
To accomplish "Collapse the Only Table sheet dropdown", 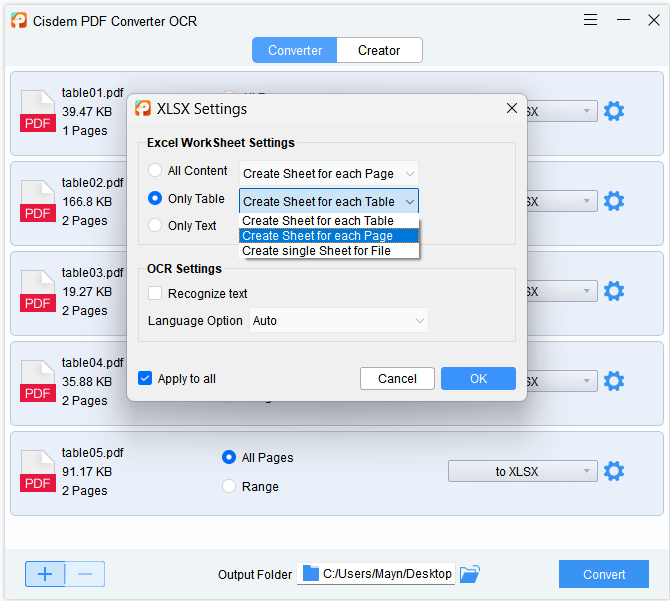I will (329, 201).
